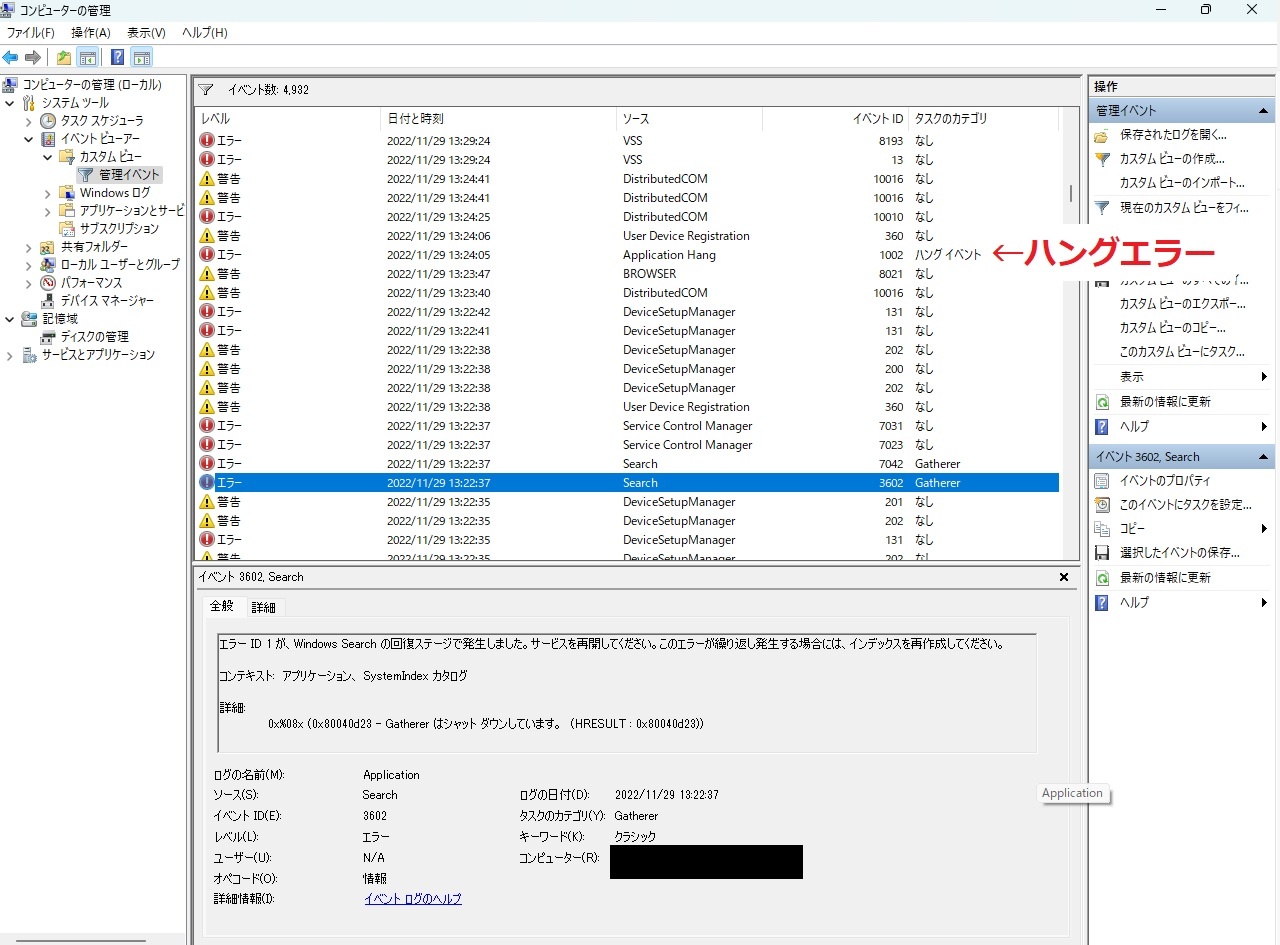
Task: Open the ファイル(F) menu
Action: click(x=30, y=33)
